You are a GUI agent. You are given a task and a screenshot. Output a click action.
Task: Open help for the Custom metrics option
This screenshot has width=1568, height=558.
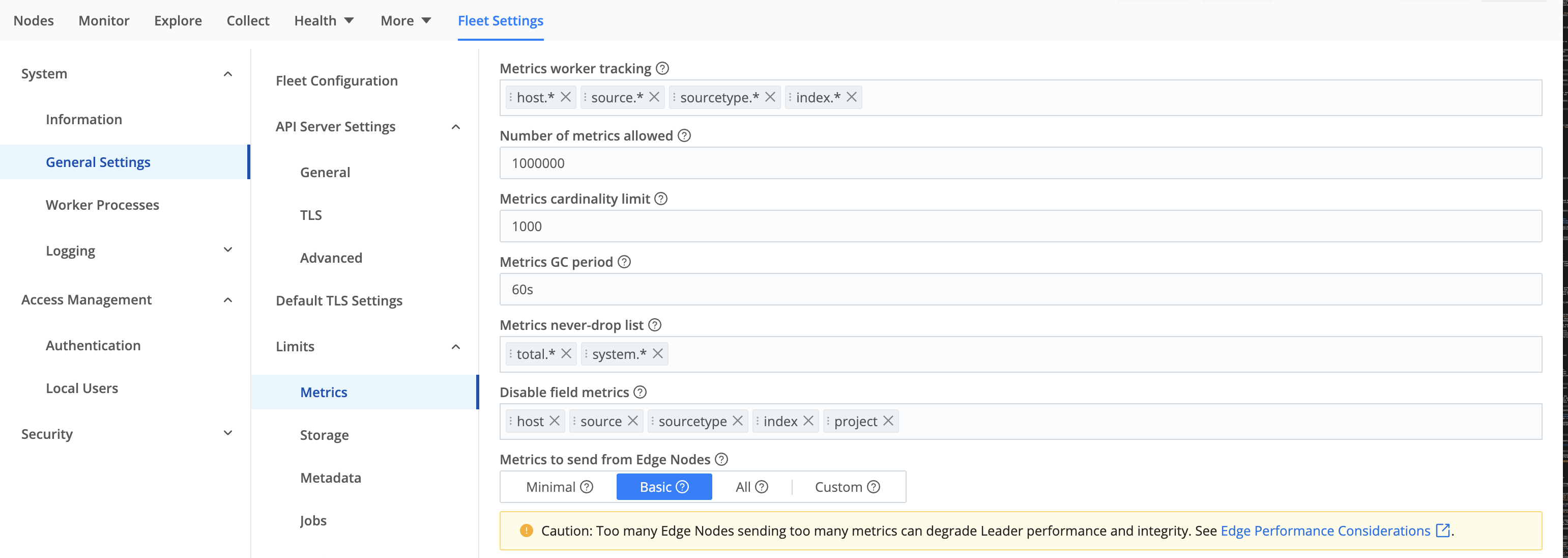875,487
